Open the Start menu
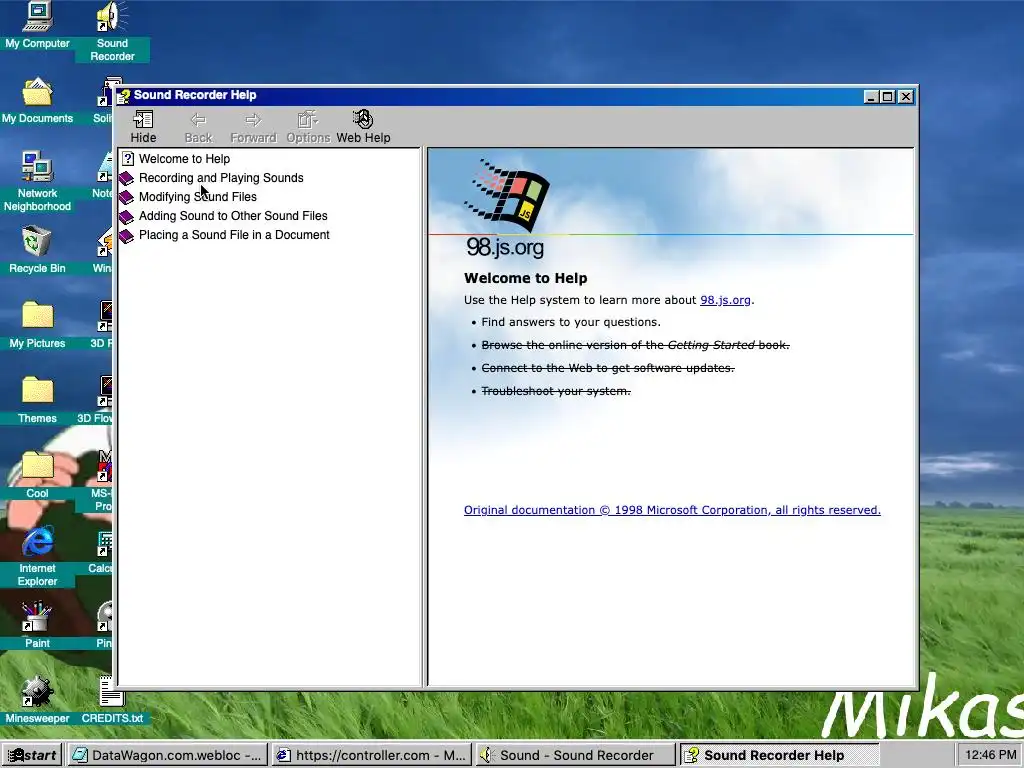The image size is (1024, 768). coord(33,755)
